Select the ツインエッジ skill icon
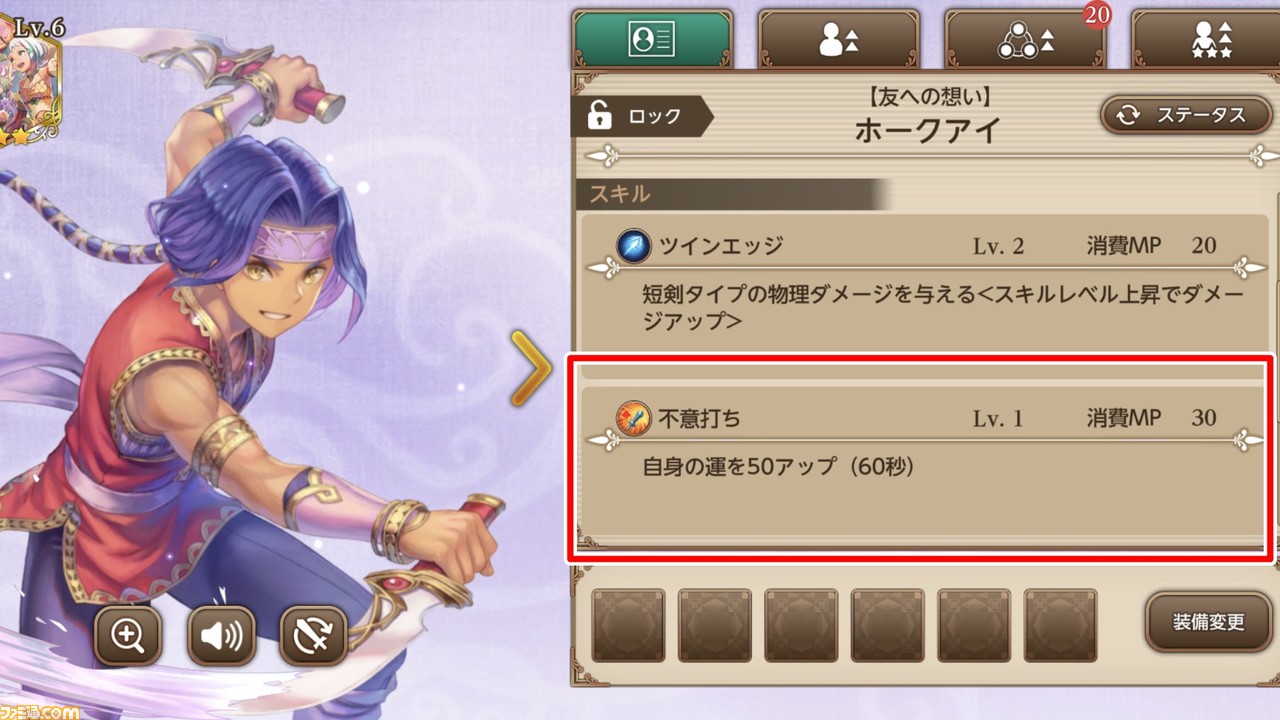 coord(633,245)
